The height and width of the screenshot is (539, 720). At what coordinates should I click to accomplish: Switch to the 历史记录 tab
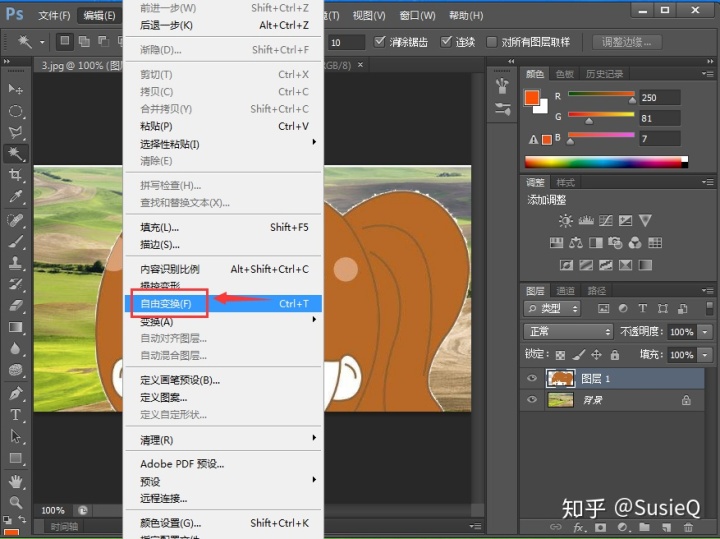(604, 74)
